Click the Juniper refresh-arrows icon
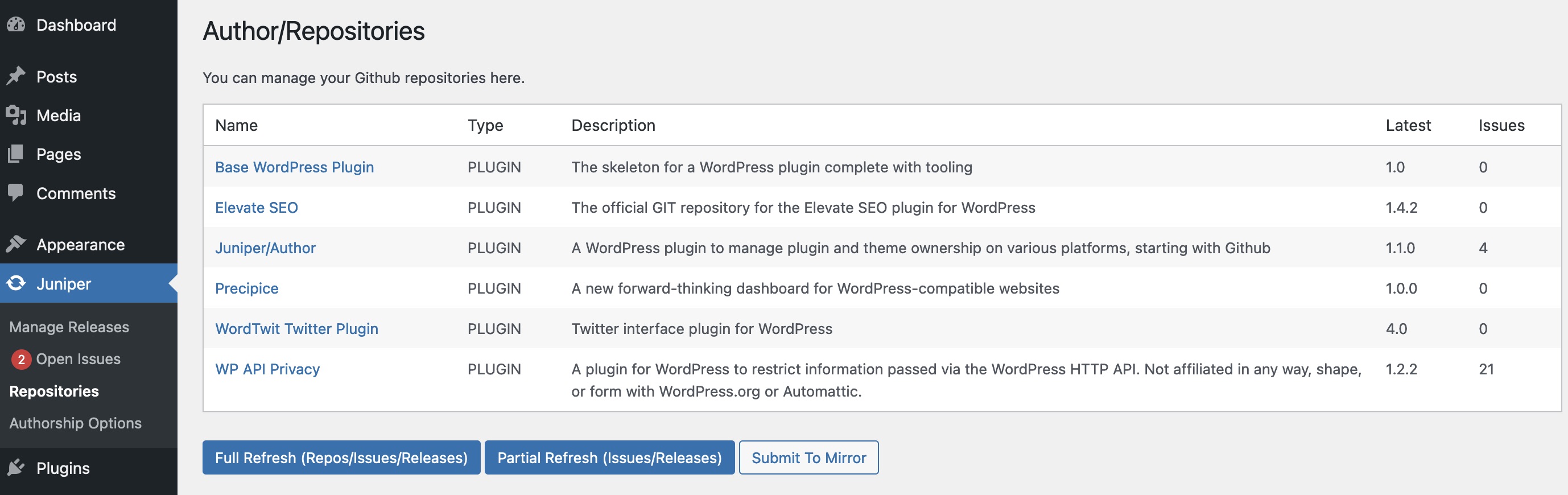The image size is (1568, 495). (x=16, y=283)
